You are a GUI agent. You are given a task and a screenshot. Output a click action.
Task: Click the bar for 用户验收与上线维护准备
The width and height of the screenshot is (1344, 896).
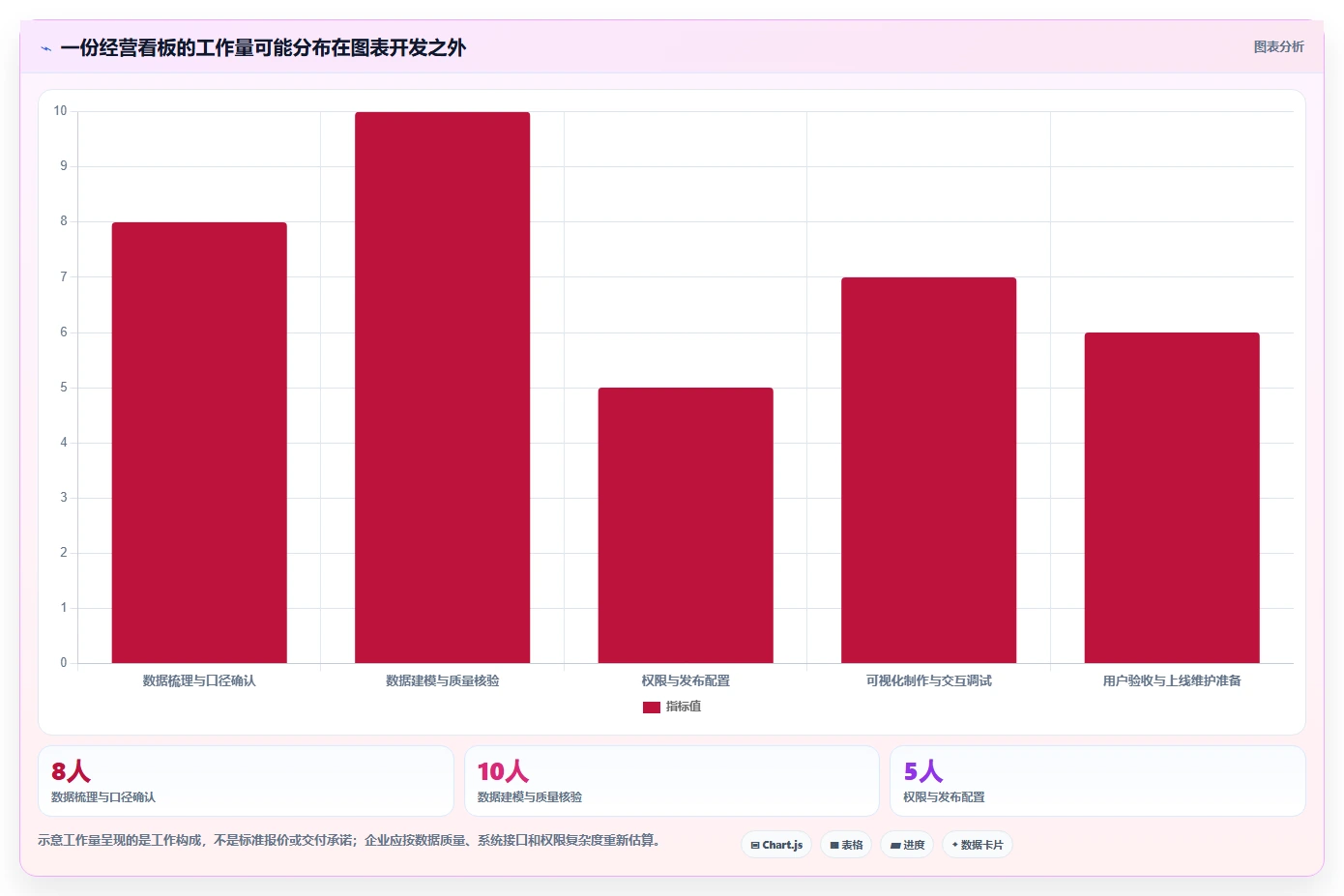(1172, 498)
